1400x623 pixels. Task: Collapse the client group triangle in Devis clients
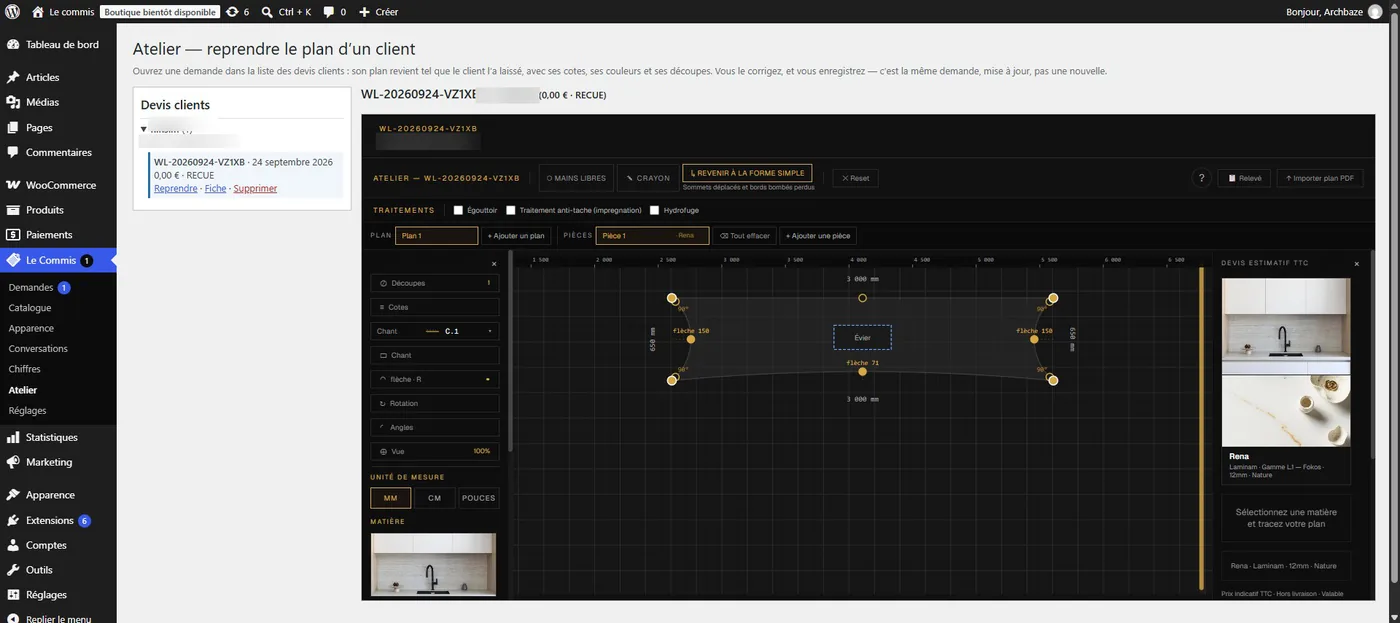144,129
